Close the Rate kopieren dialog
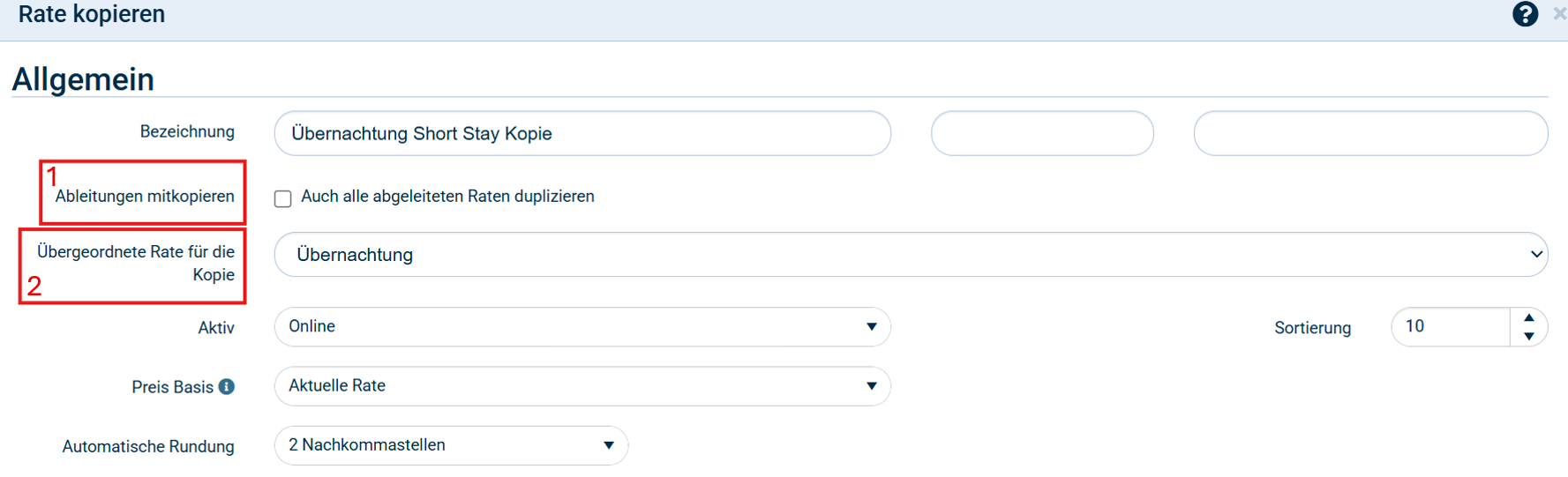1568x477 pixels. coord(1559,14)
